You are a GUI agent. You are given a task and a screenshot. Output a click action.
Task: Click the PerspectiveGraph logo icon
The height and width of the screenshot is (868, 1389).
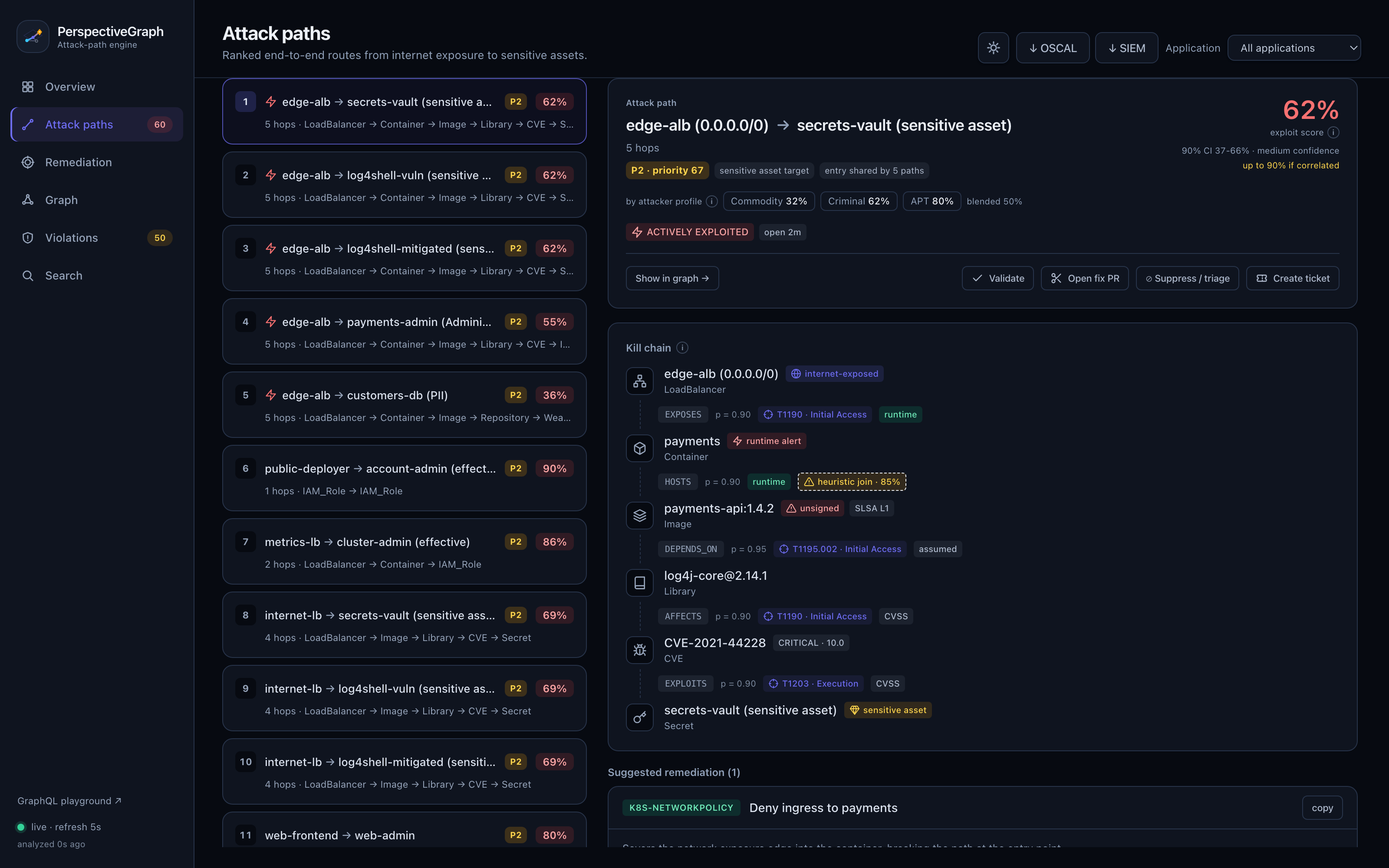click(x=33, y=37)
